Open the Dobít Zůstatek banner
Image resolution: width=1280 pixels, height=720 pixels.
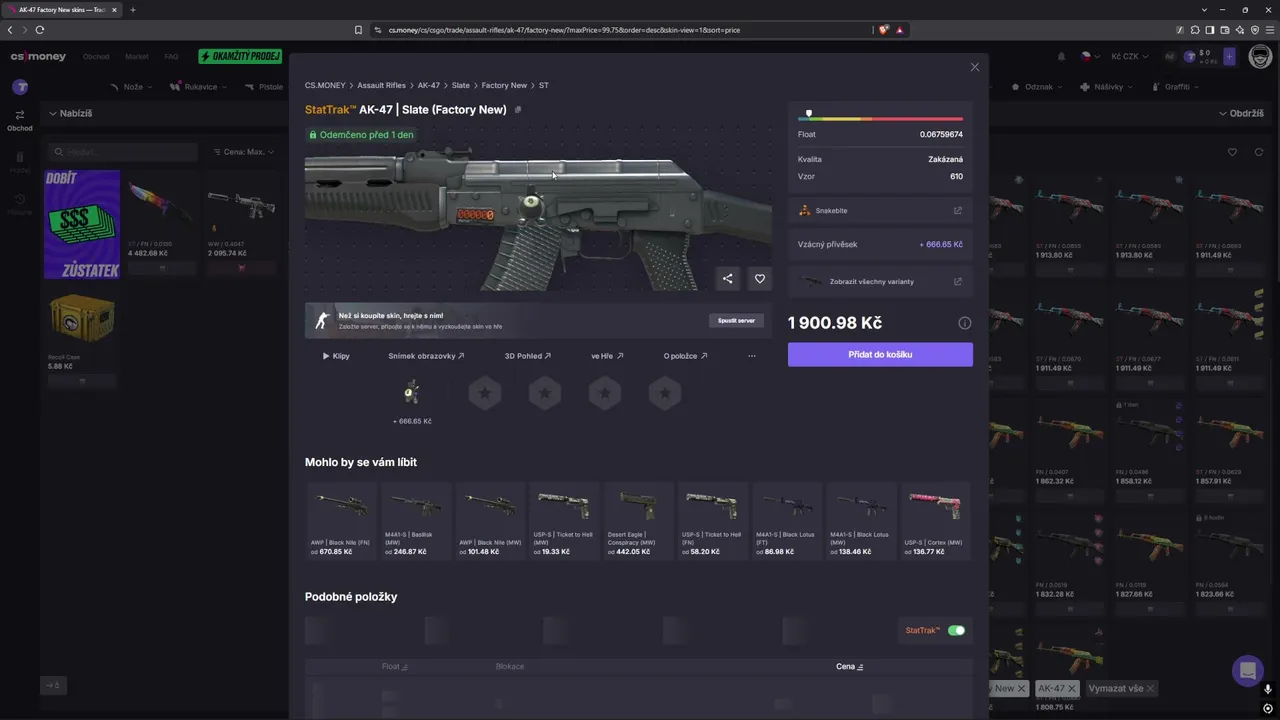82,224
